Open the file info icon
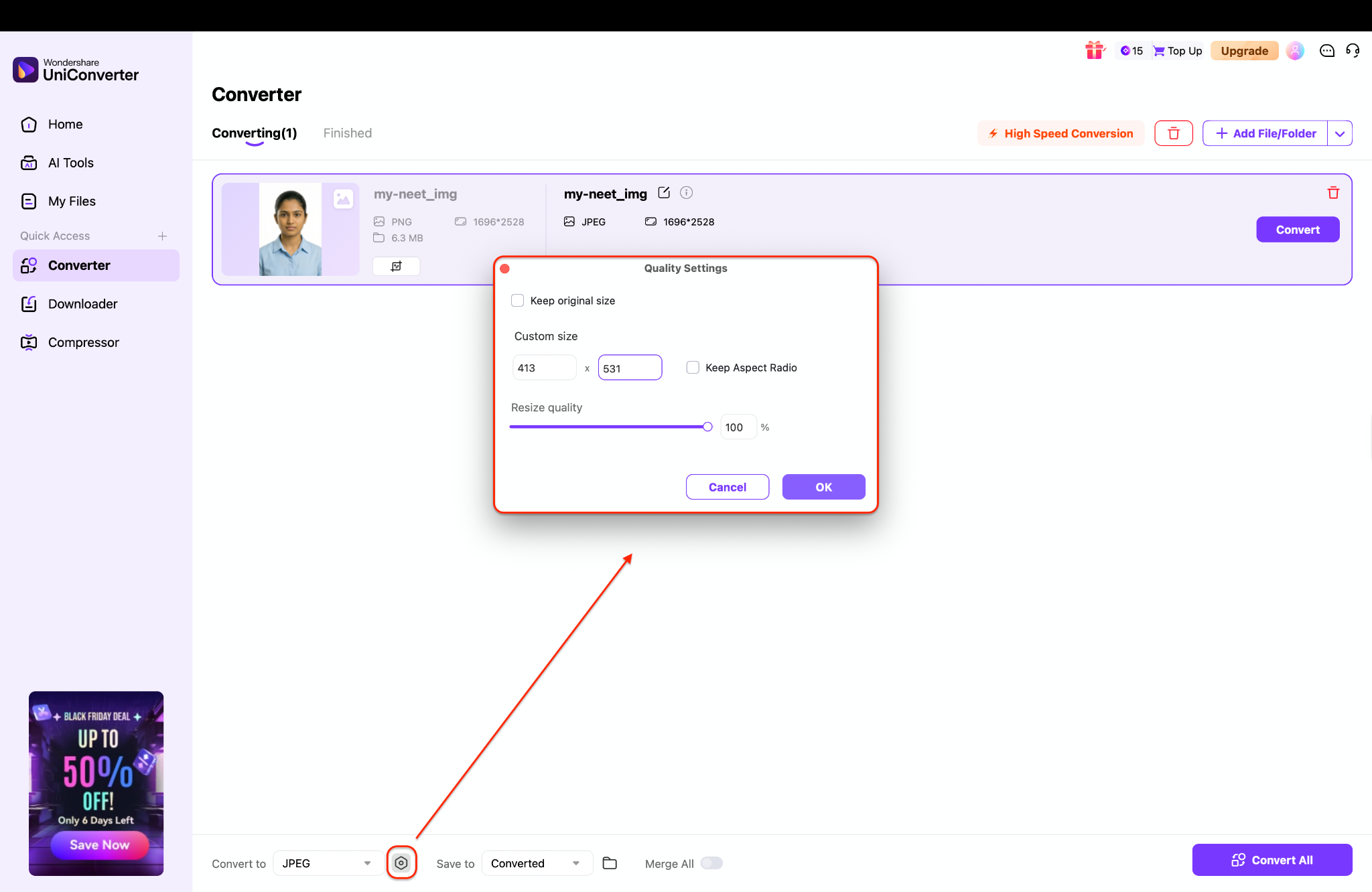This screenshot has height=892, width=1372. click(x=686, y=193)
